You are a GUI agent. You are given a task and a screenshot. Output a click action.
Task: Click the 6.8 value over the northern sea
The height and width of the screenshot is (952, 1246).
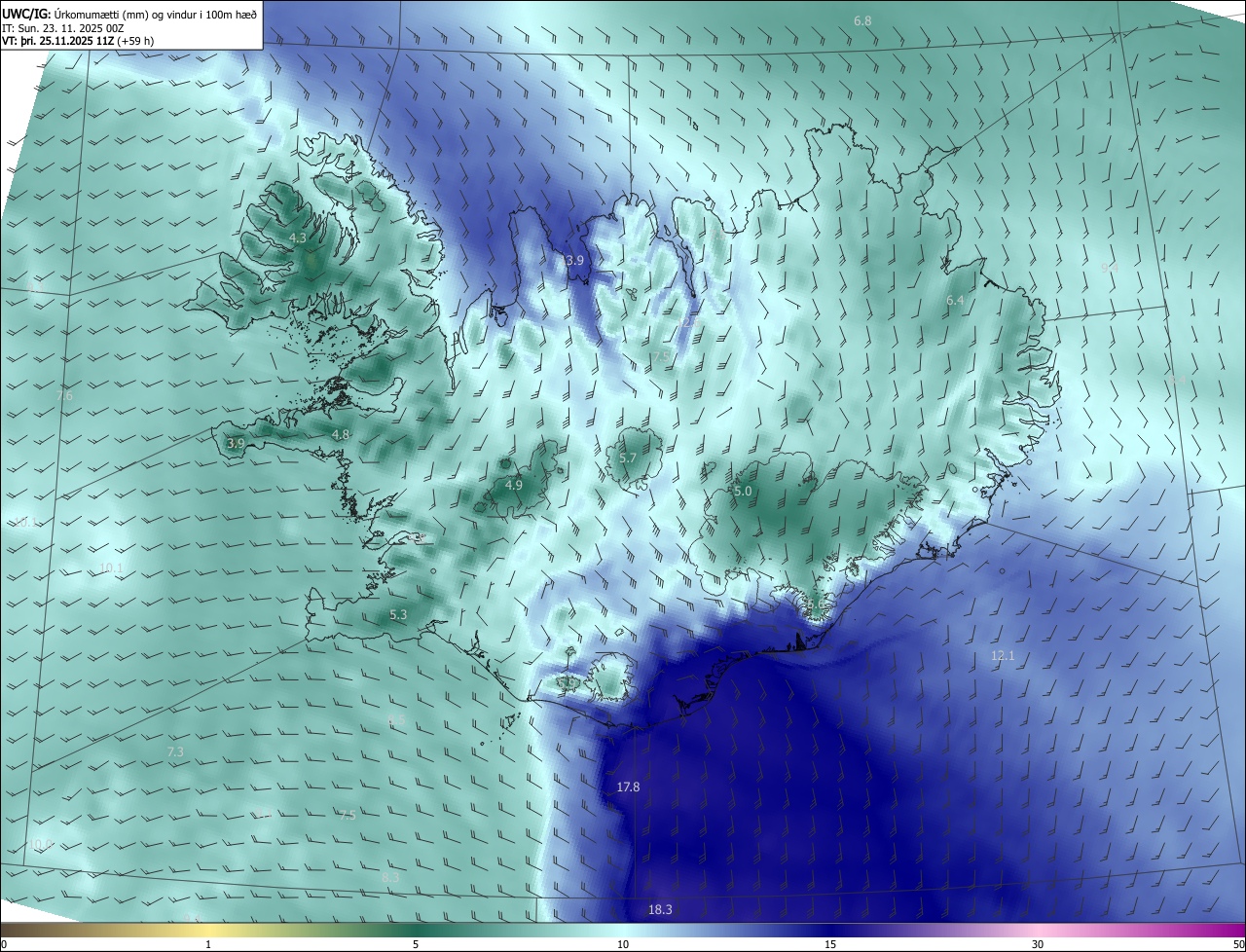(x=862, y=20)
